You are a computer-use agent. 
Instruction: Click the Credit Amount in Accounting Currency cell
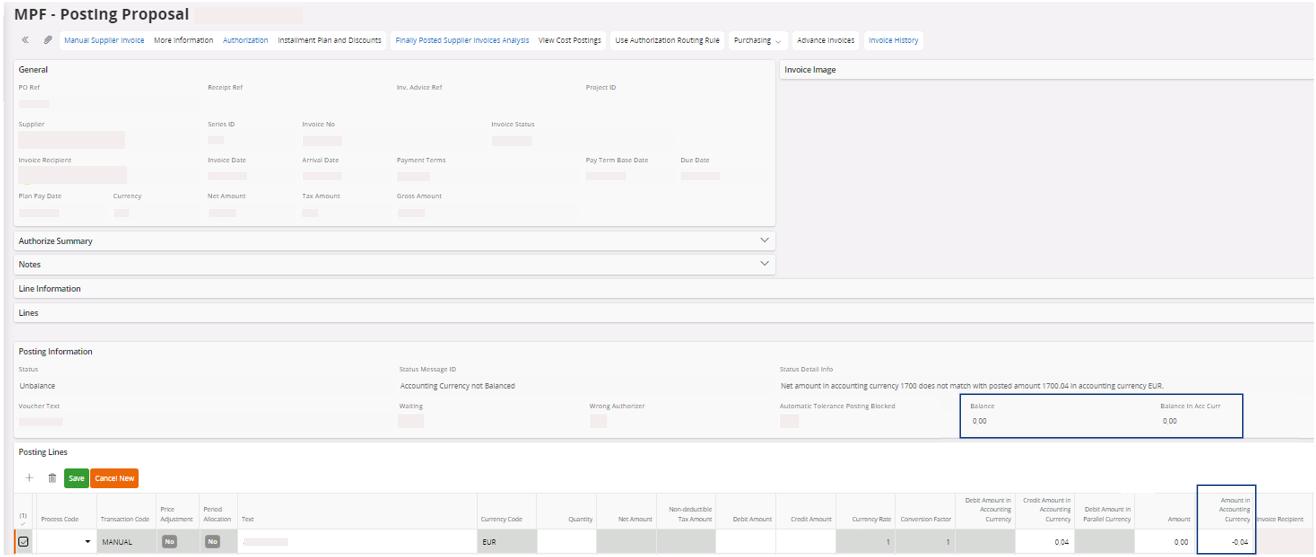pyautogui.click(x=1045, y=542)
